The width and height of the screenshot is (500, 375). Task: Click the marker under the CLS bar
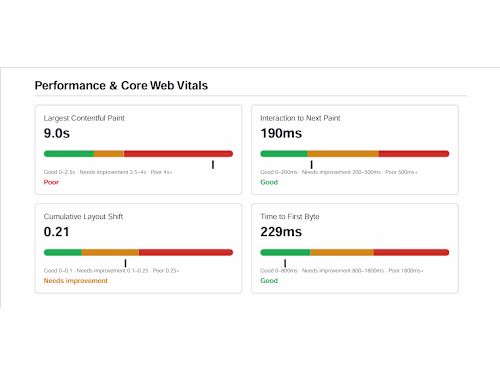pos(125,263)
